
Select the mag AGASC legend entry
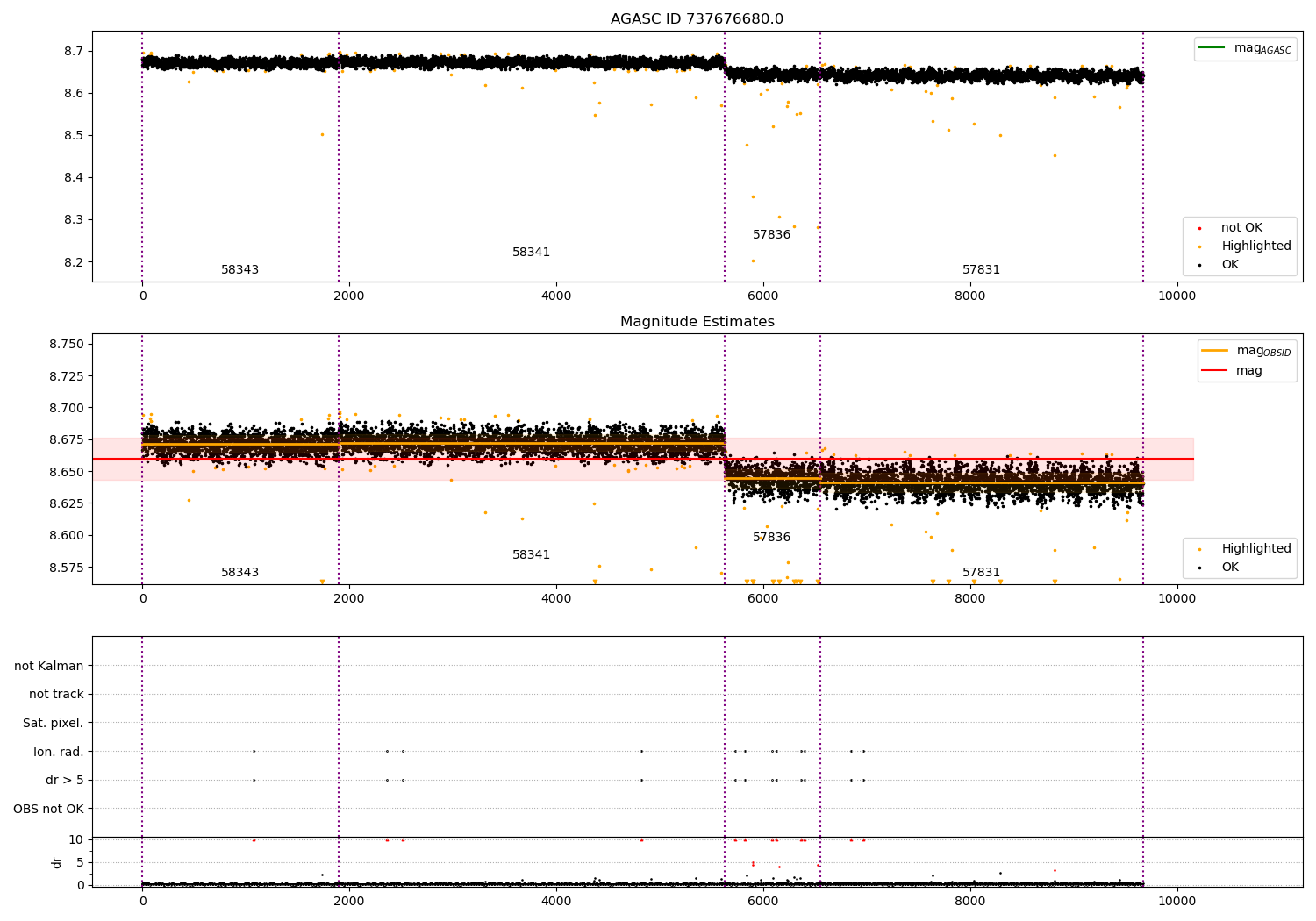[x=1245, y=48]
